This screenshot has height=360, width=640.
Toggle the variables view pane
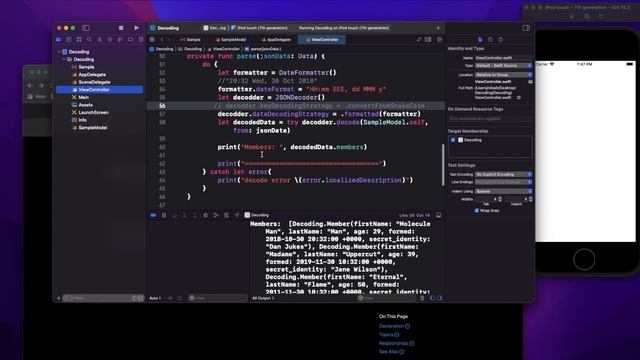pyautogui.click(x=433, y=298)
